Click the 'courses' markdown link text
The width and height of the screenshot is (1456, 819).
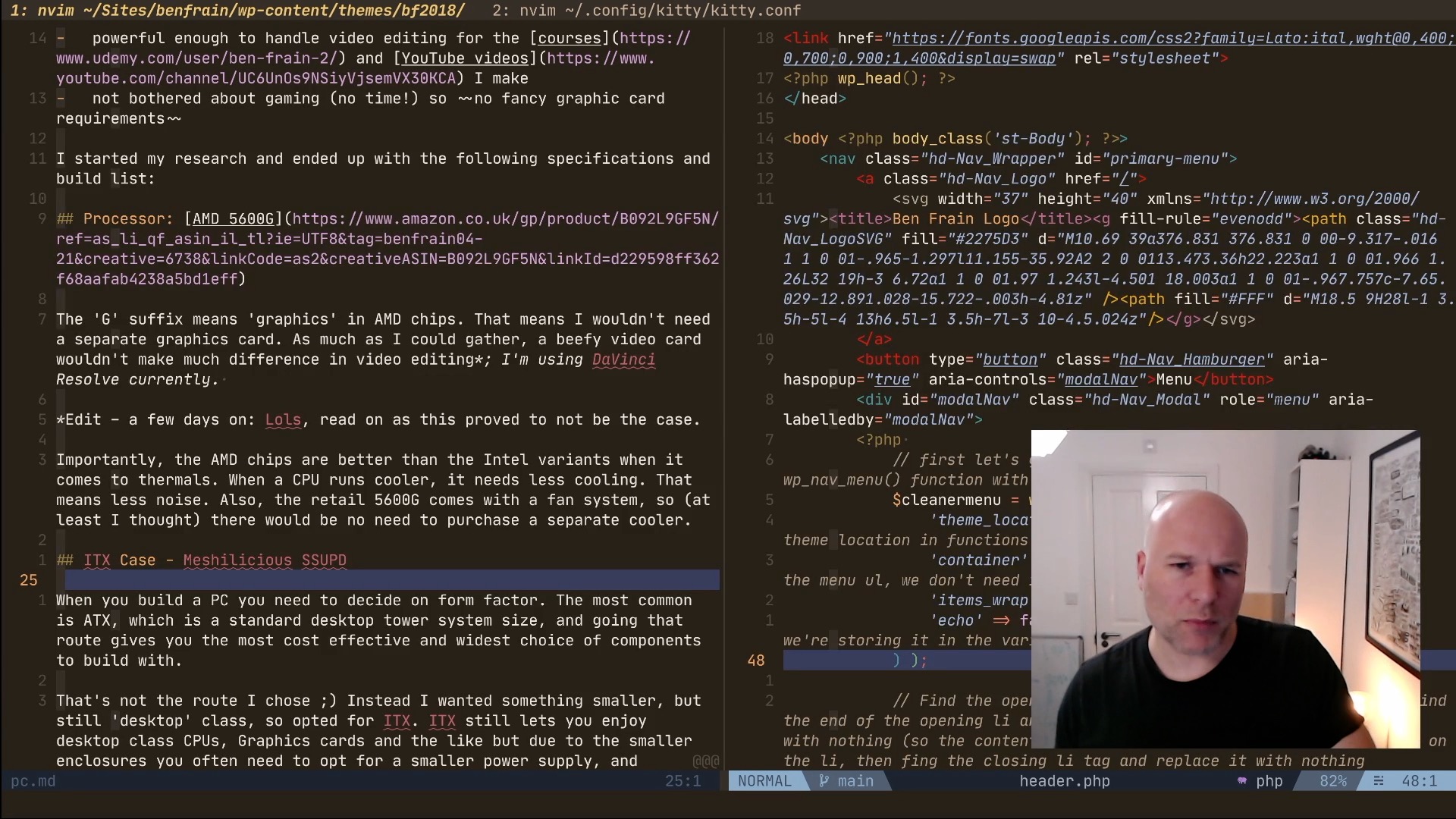[570, 39]
